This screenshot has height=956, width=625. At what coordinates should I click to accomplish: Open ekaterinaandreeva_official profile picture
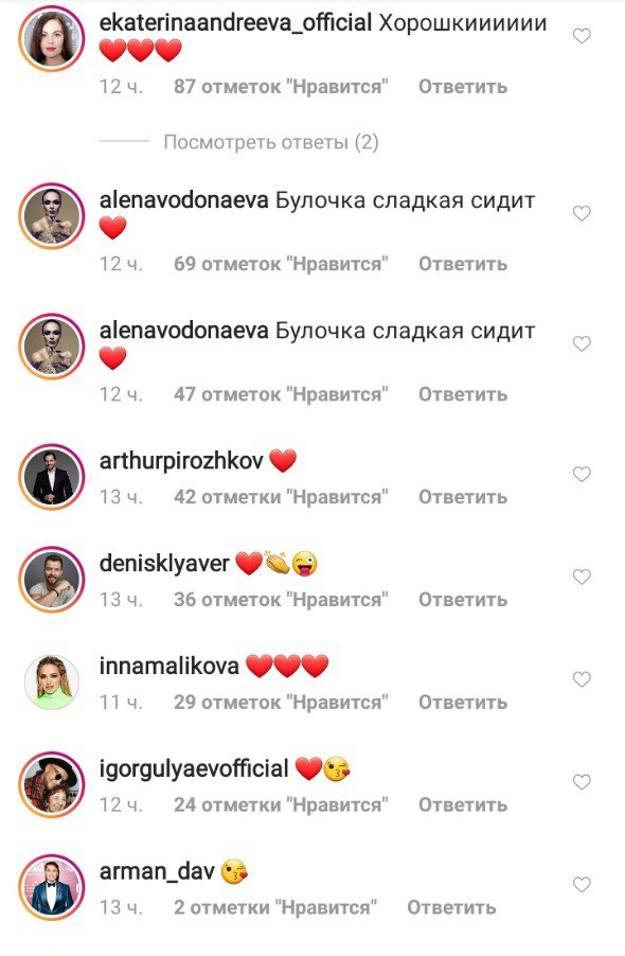(52, 38)
